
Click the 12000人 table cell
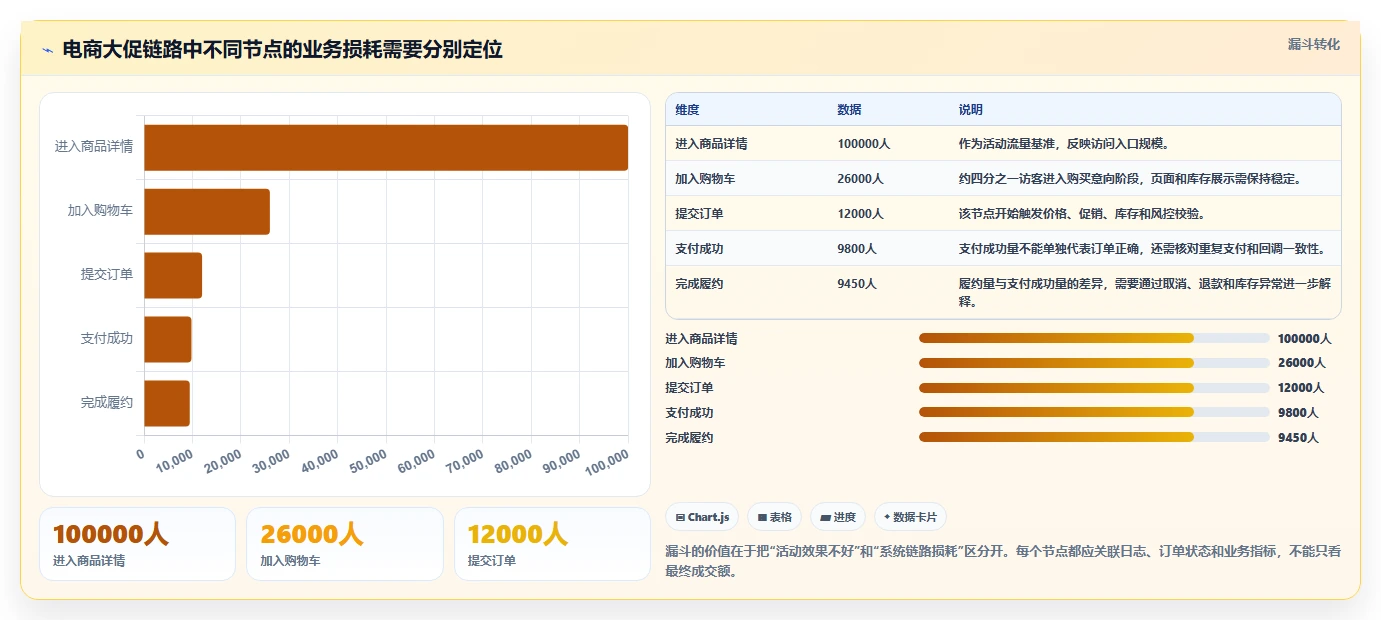[888, 213]
